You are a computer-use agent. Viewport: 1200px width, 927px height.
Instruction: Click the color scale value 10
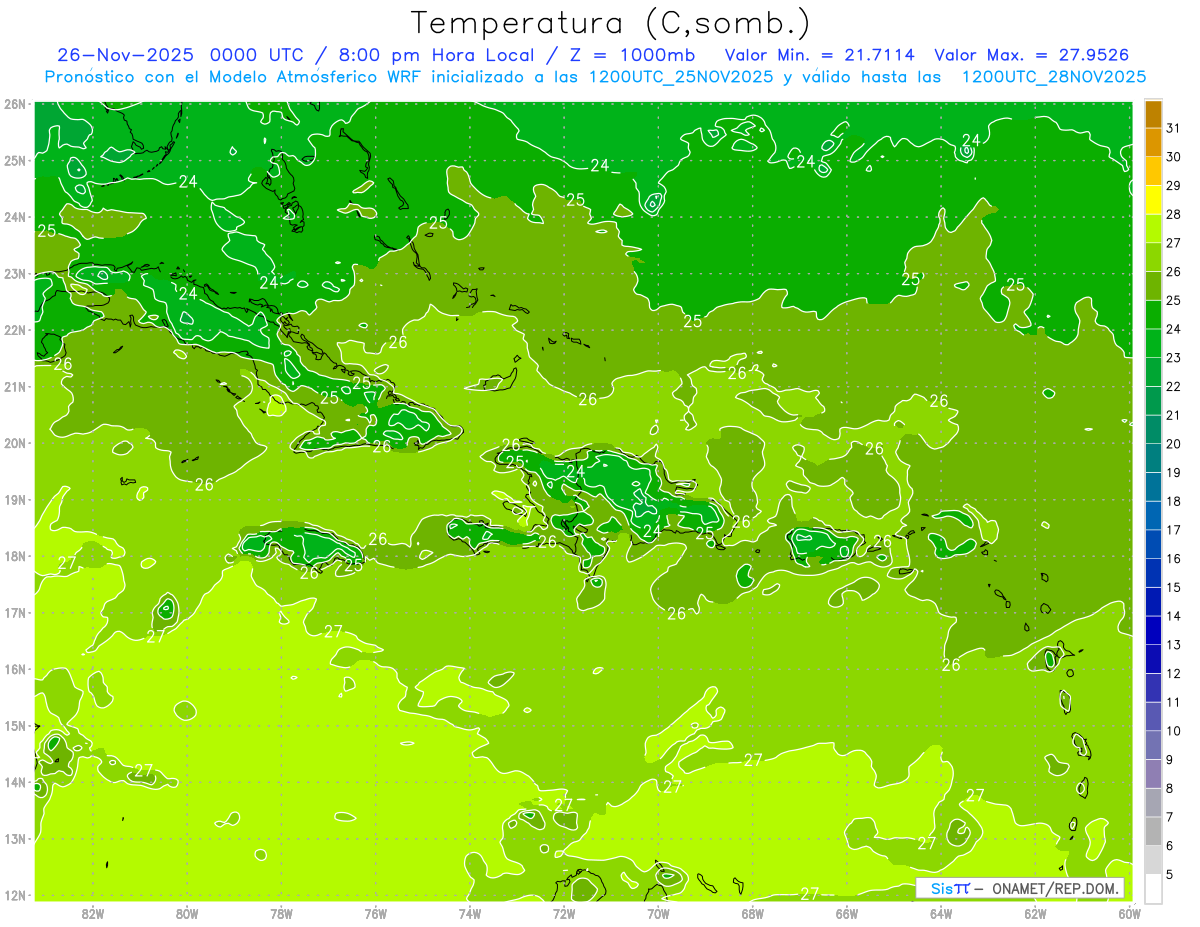coord(1173,731)
